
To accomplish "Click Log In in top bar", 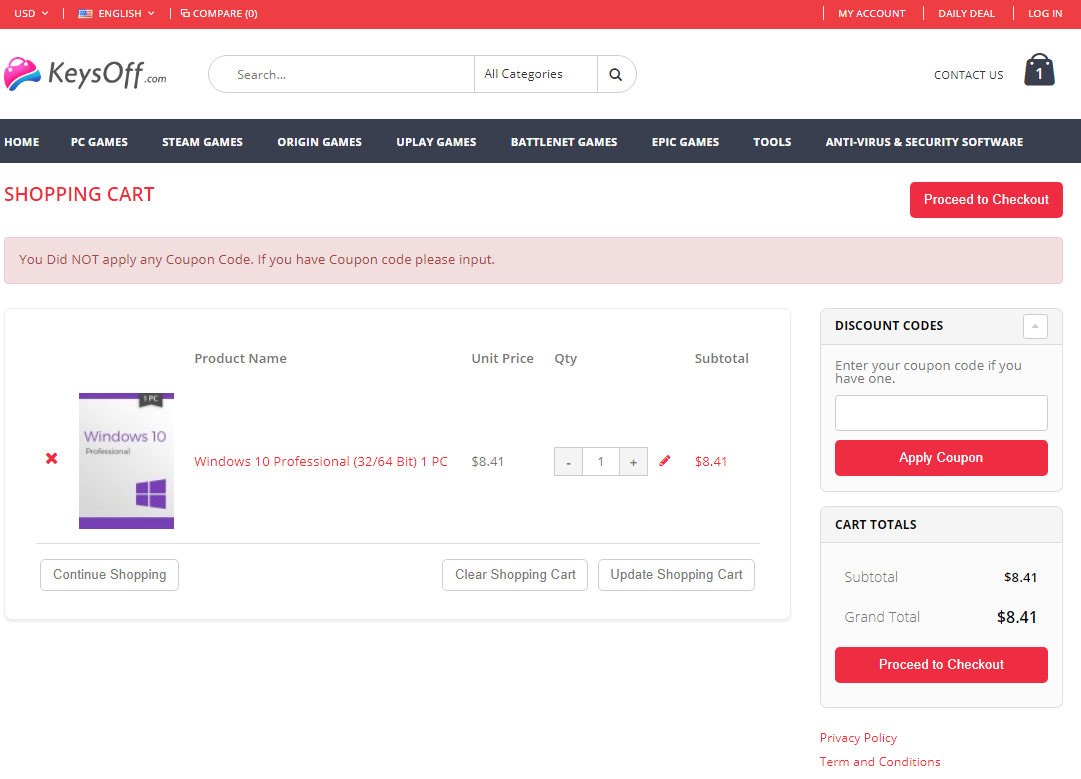I will point(1044,13).
